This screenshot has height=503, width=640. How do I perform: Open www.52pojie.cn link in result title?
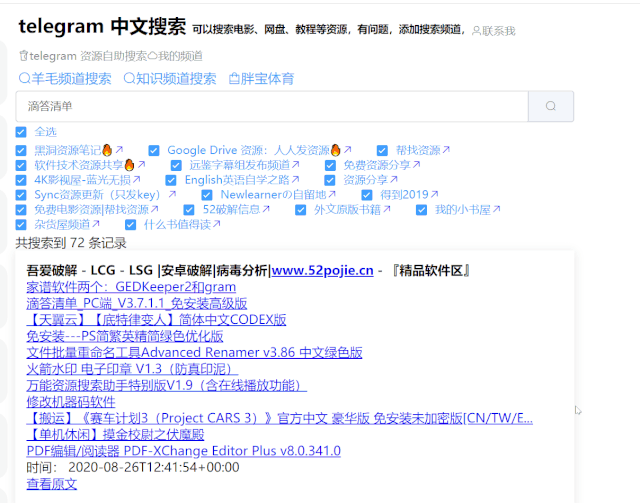[x=322, y=270]
